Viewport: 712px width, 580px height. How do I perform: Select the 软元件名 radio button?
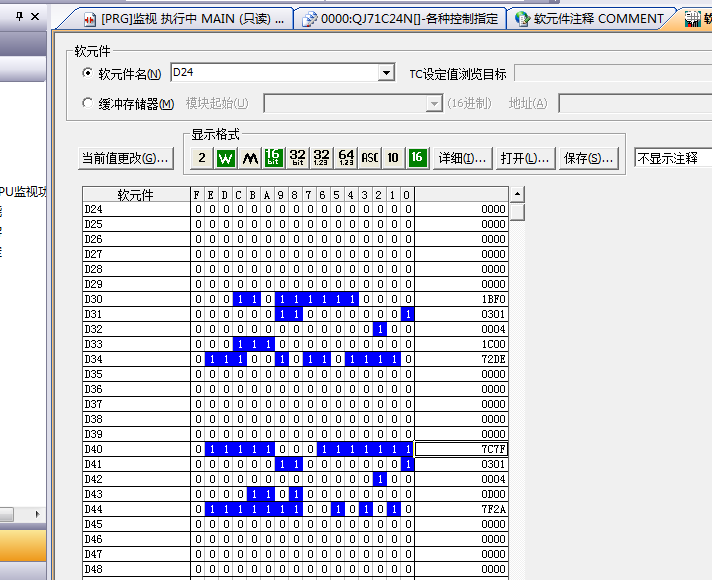[87, 74]
